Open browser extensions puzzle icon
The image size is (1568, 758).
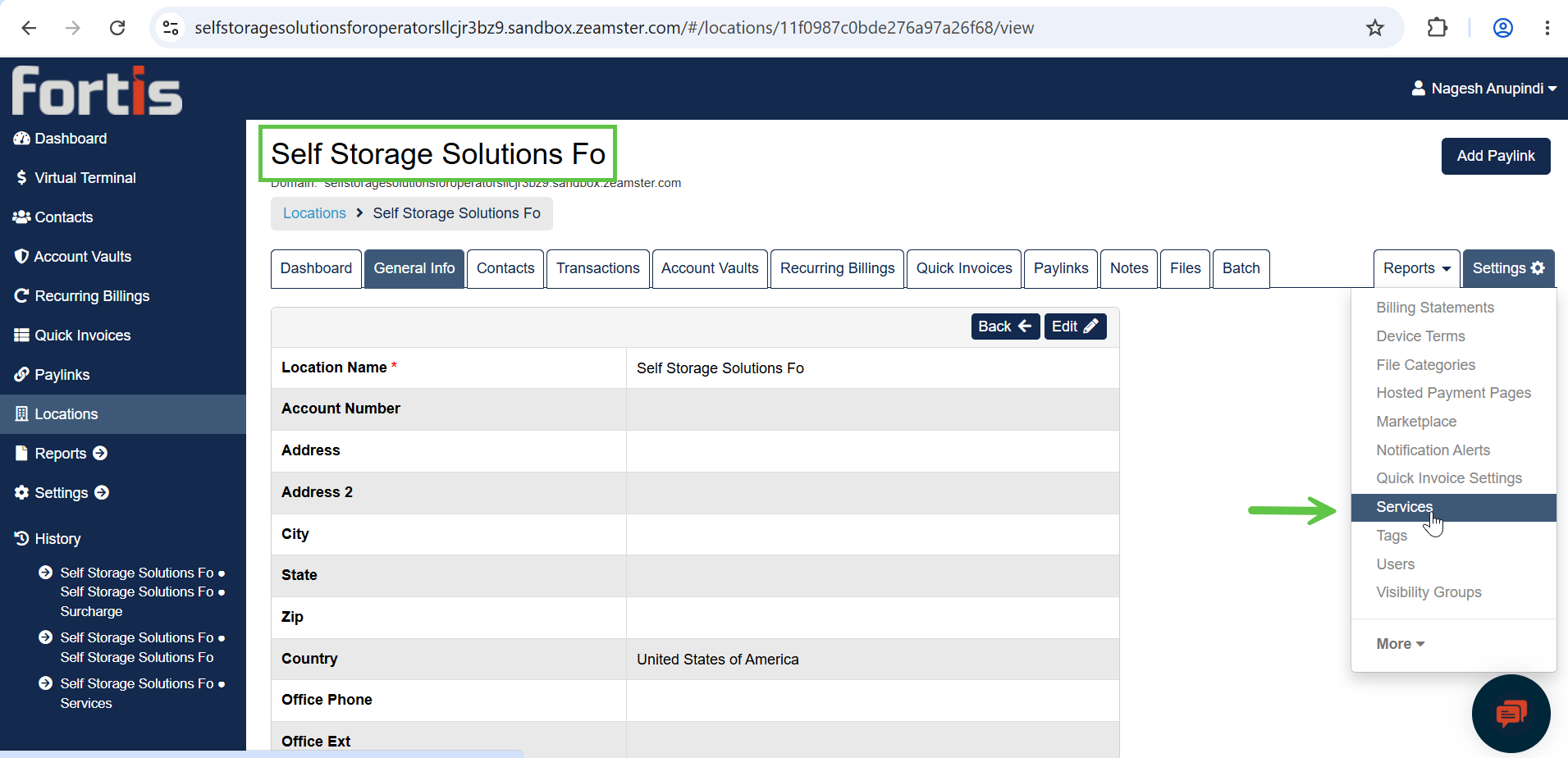(x=1438, y=28)
